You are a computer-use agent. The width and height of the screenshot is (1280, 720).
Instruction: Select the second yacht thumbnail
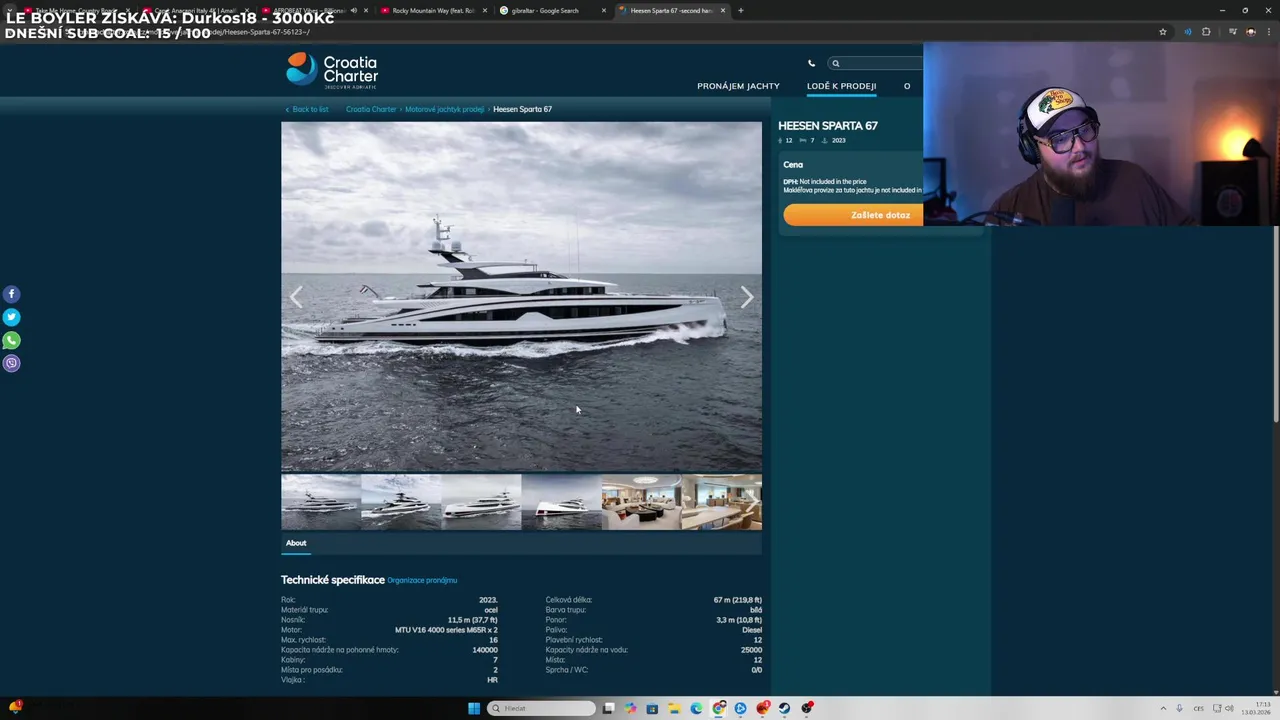tap(401, 502)
